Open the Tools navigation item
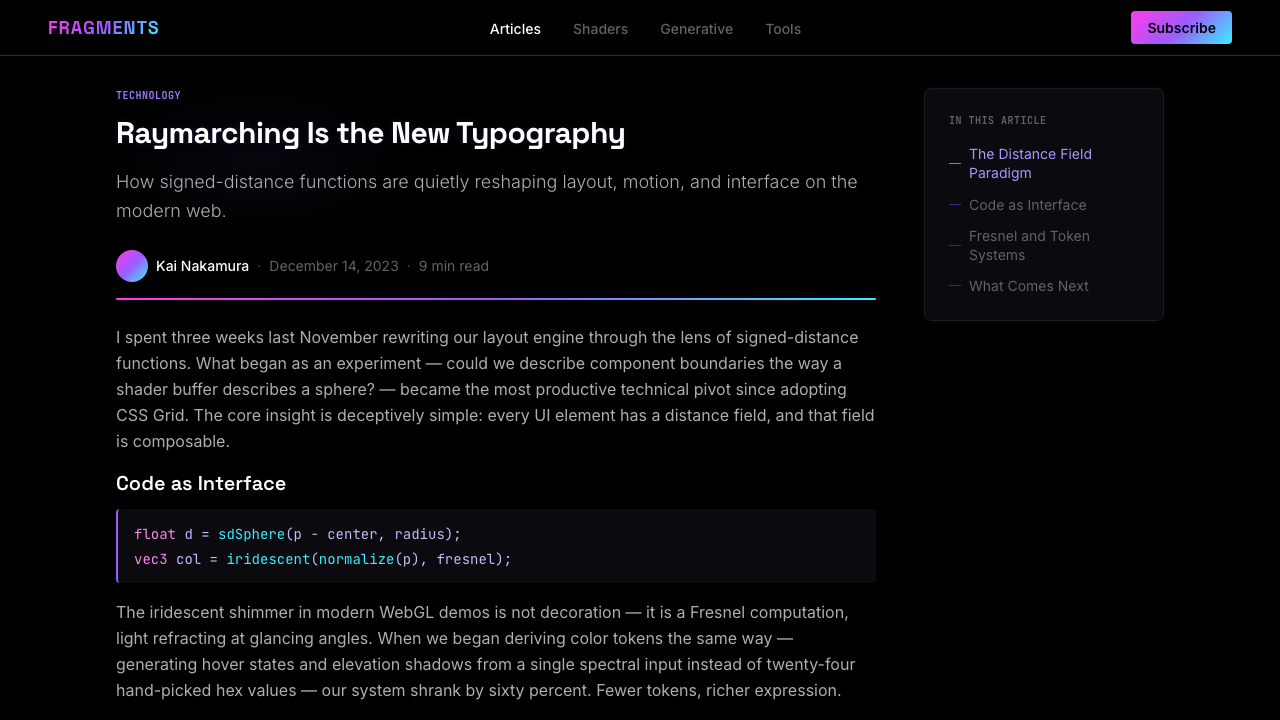 coord(783,29)
